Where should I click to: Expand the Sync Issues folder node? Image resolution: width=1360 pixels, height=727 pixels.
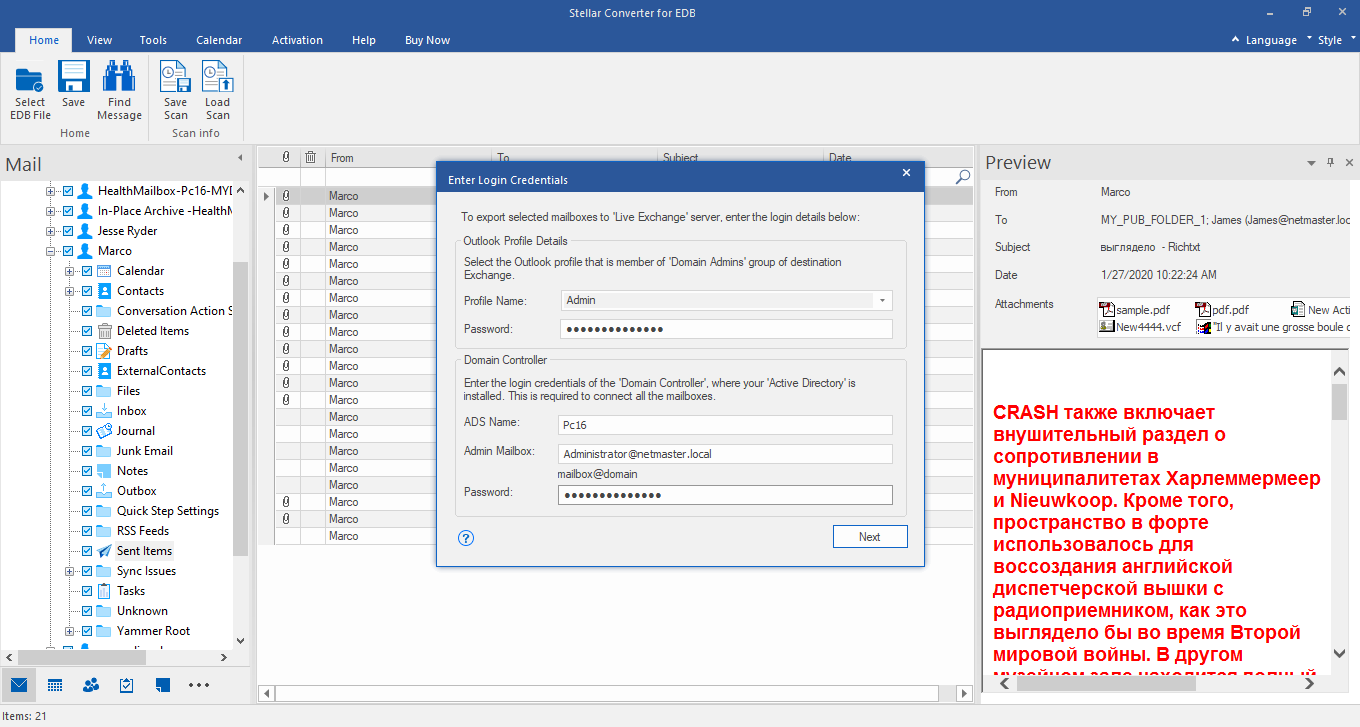70,571
